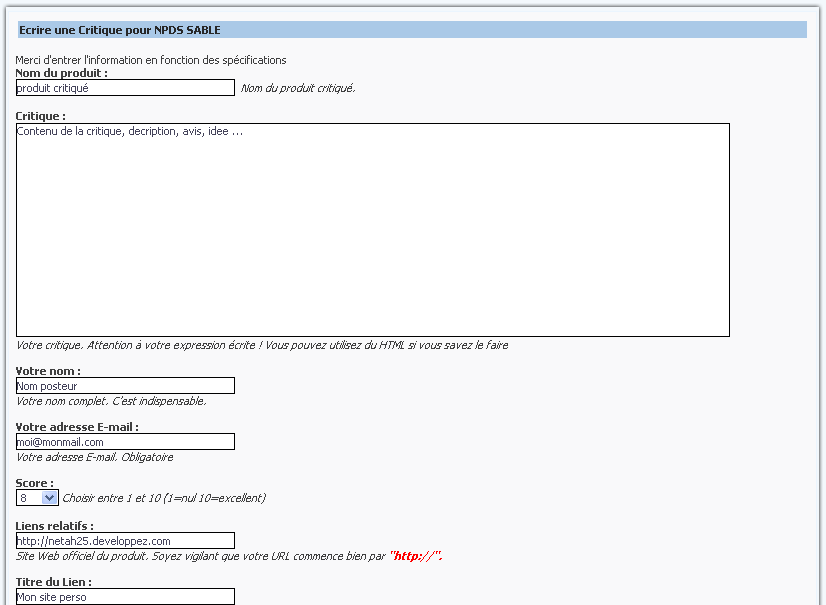Click the 'Votre adresse E-mail :' label

pyautogui.click(x=77, y=427)
